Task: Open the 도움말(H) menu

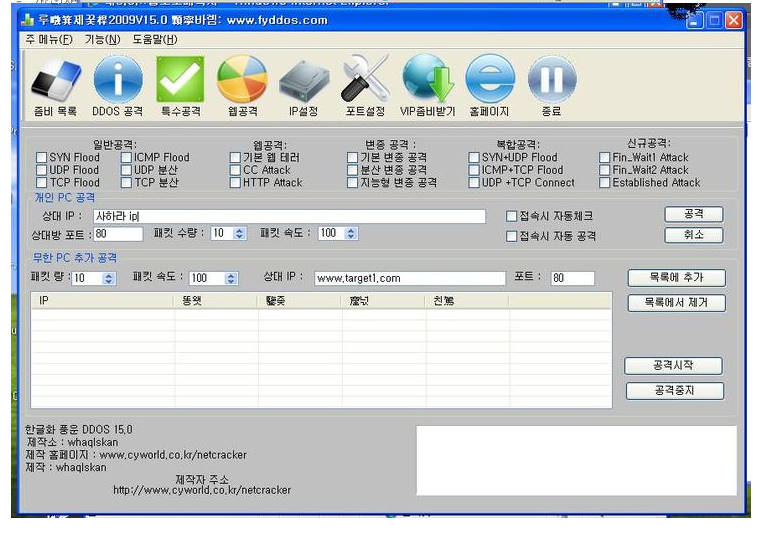Action: click(x=155, y=39)
